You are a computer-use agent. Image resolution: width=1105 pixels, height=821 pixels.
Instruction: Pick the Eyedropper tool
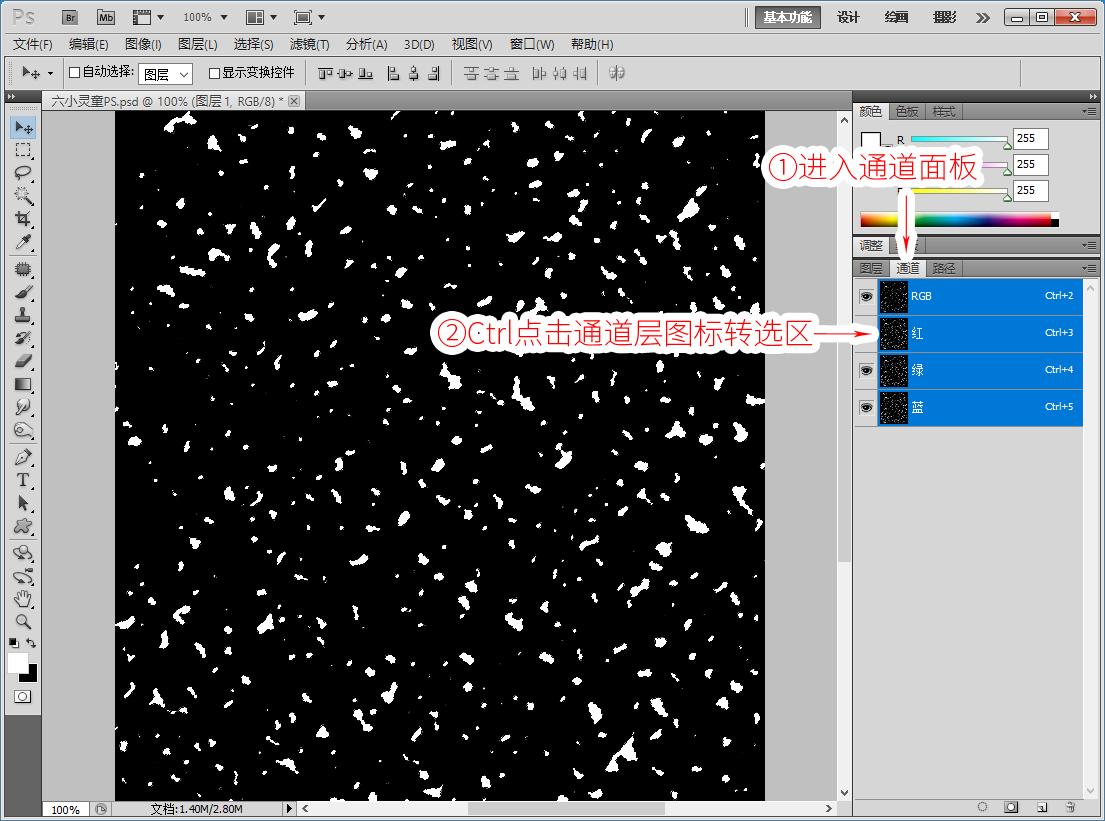pyautogui.click(x=23, y=243)
